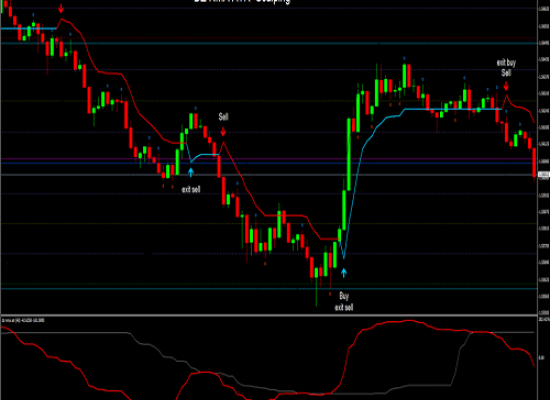Select the red down arrow under 'exit buy Sell'
550x400 pixels.
pyautogui.click(x=506, y=86)
